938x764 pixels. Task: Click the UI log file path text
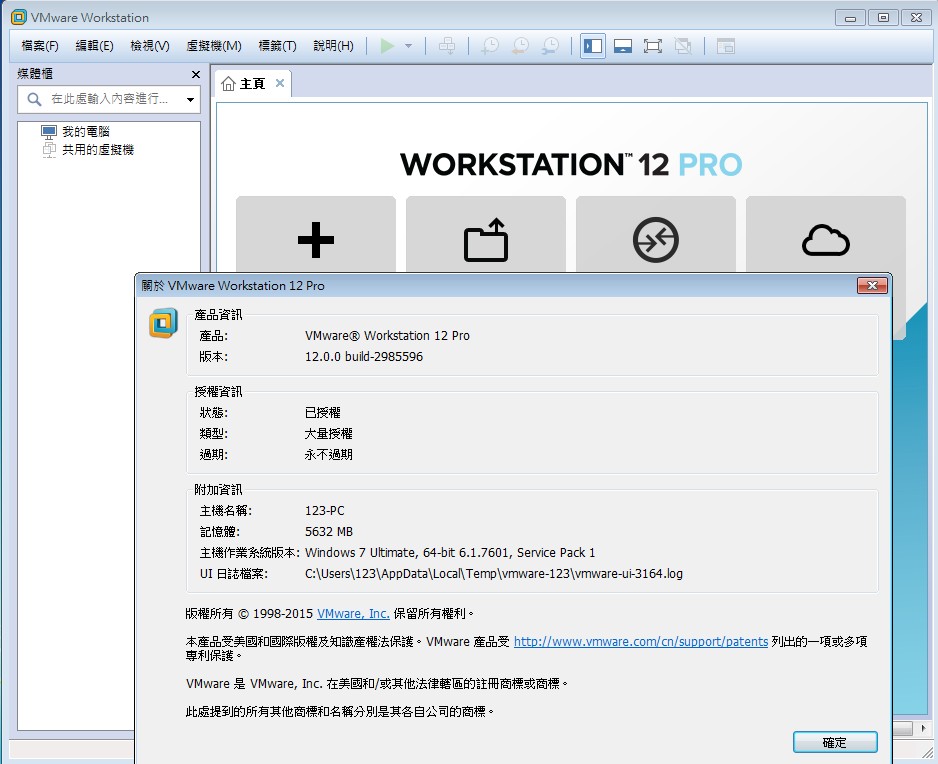[x=494, y=574]
